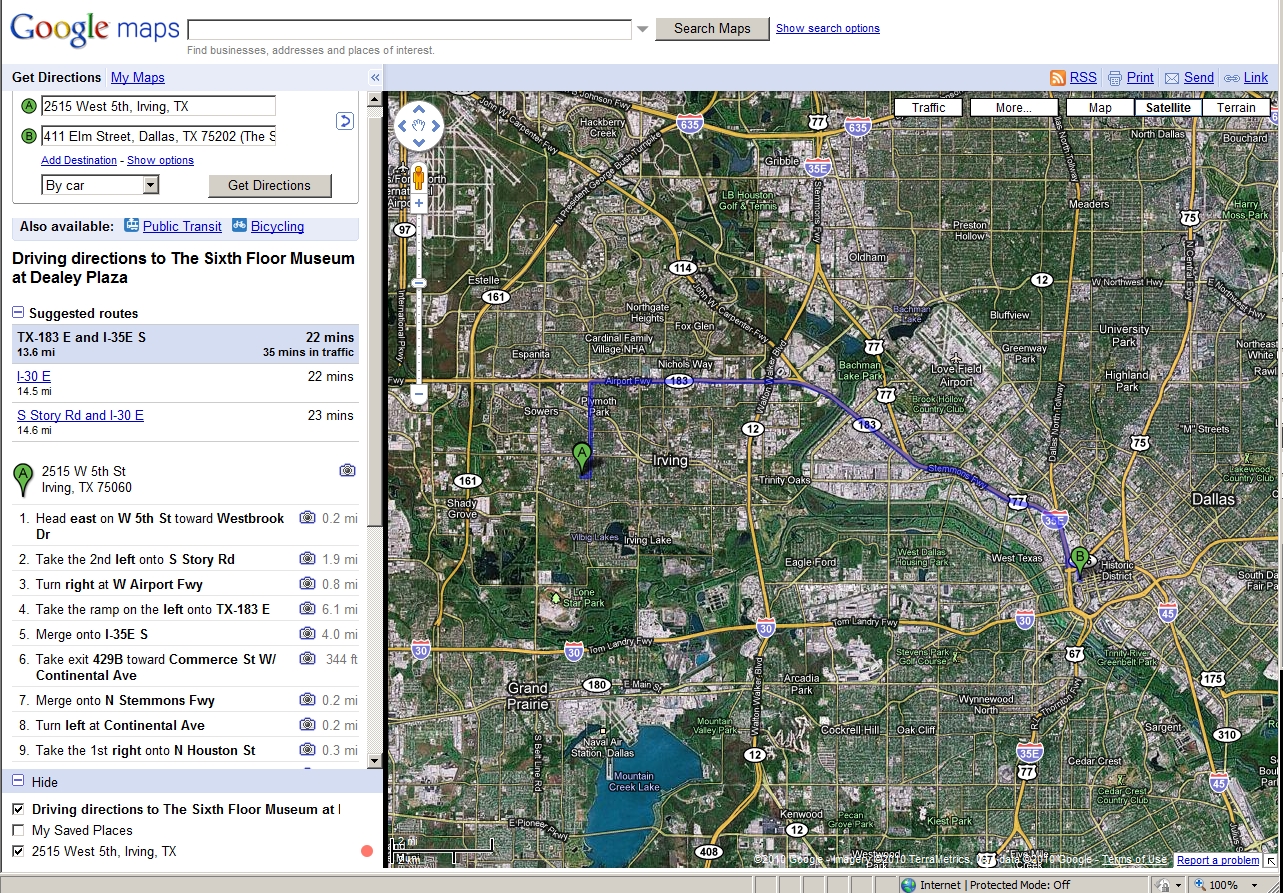The width and height of the screenshot is (1283, 893).
Task: Collapse the Suggested routes section
Action: 18,313
